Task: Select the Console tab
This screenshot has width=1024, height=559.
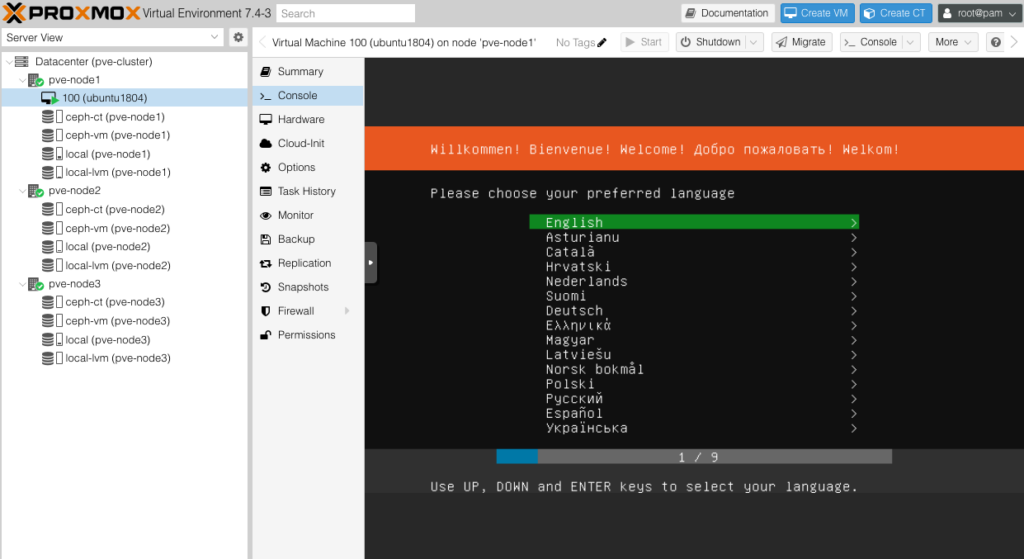Action: click(x=308, y=95)
